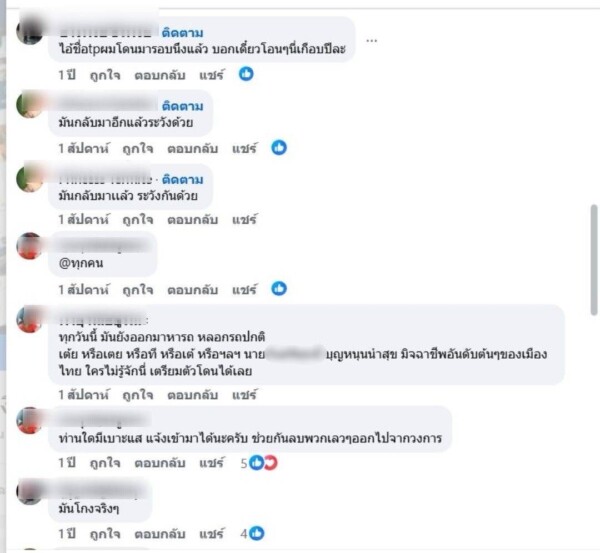Follow the author of มันกลับมาอีกแล้วระวังด้วย

click(x=182, y=106)
